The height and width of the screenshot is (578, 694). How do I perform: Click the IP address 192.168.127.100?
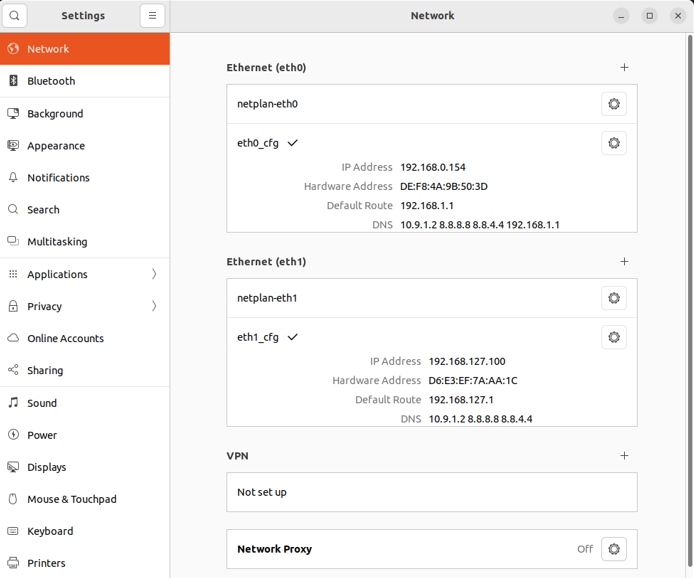(467, 362)
